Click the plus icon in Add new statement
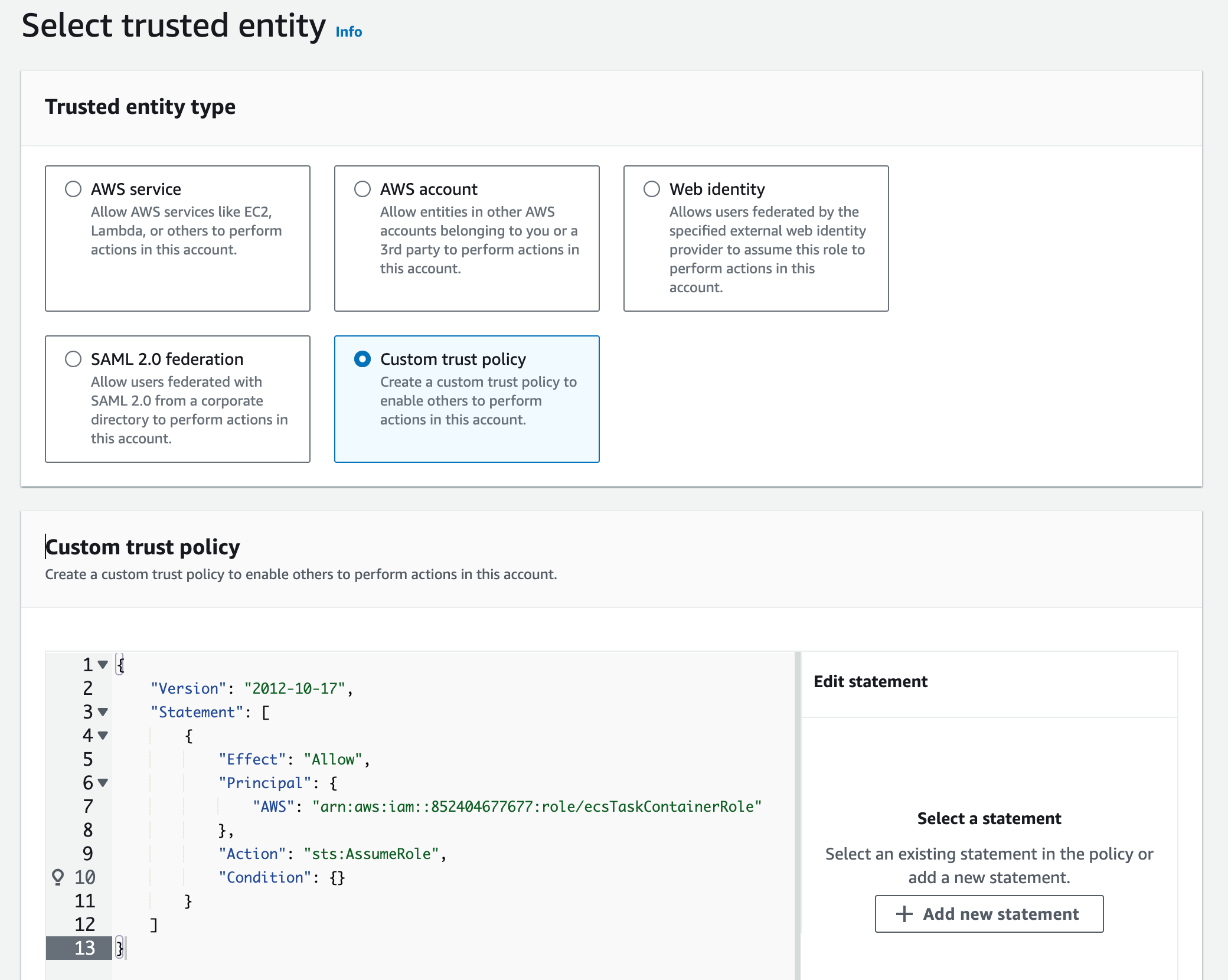Image resolution: width=1228 pixels, height=980 pixels. [904, 914]
